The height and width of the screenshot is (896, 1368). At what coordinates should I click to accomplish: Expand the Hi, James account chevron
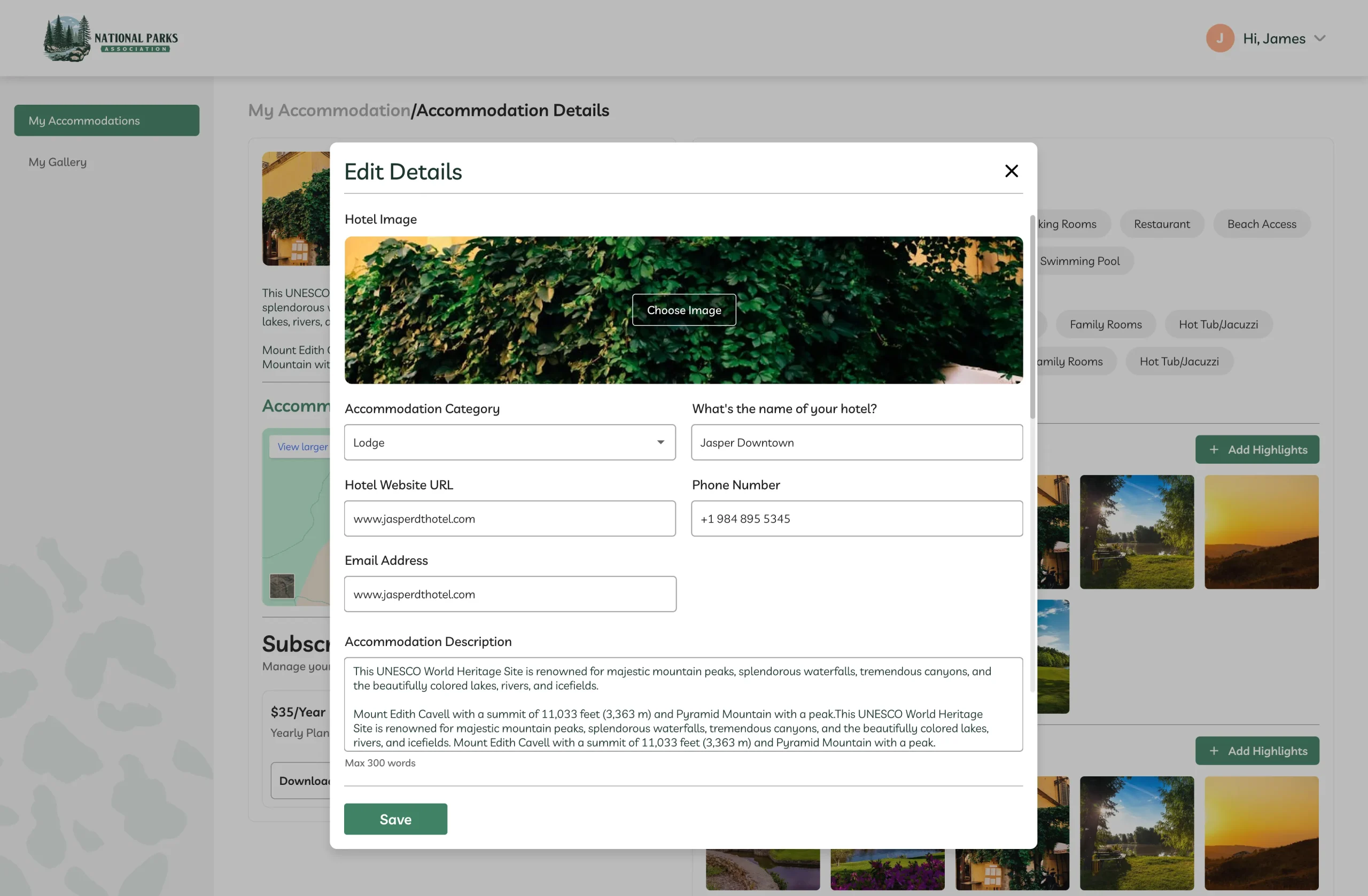tap(1320, 38)
